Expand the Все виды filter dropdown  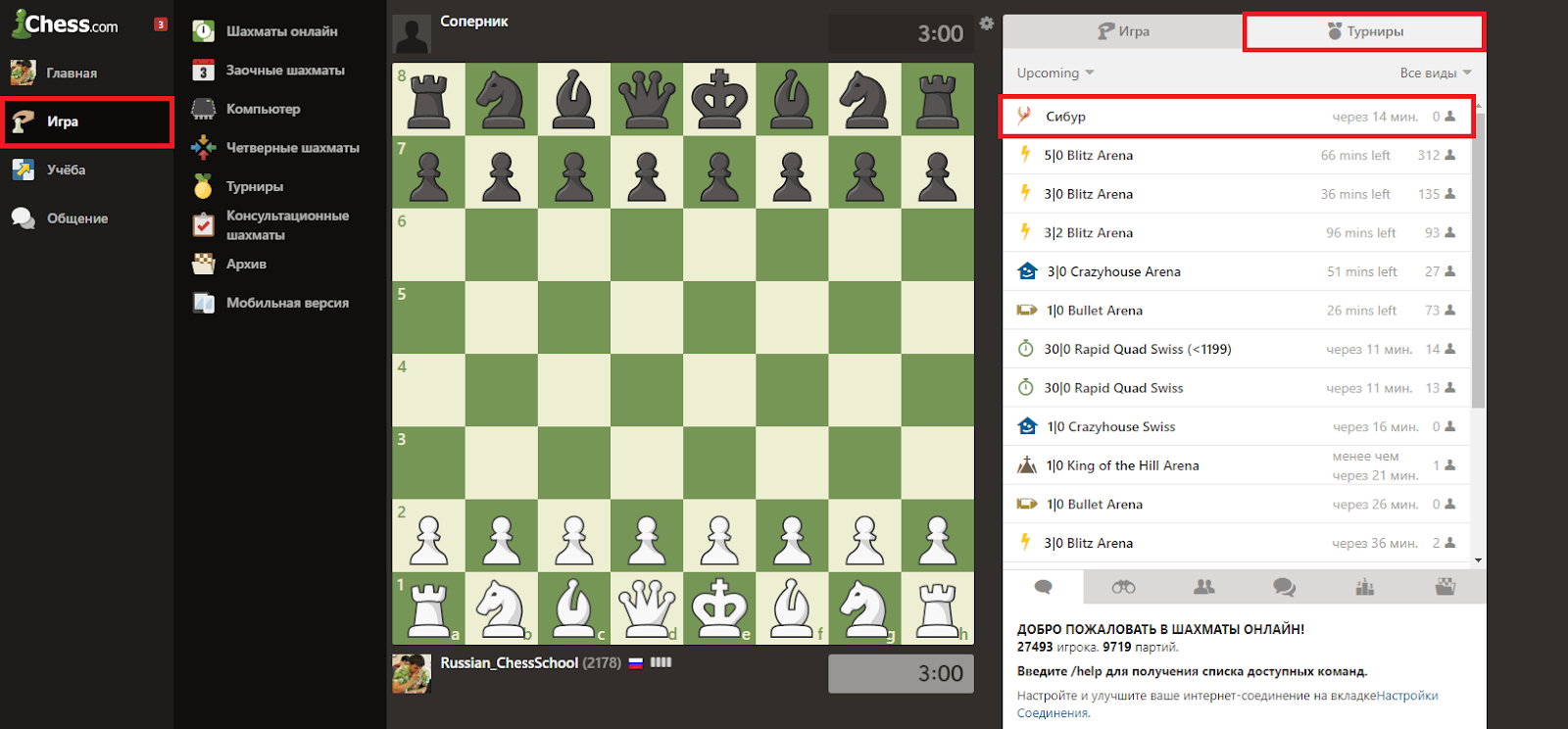(1436, 73)
